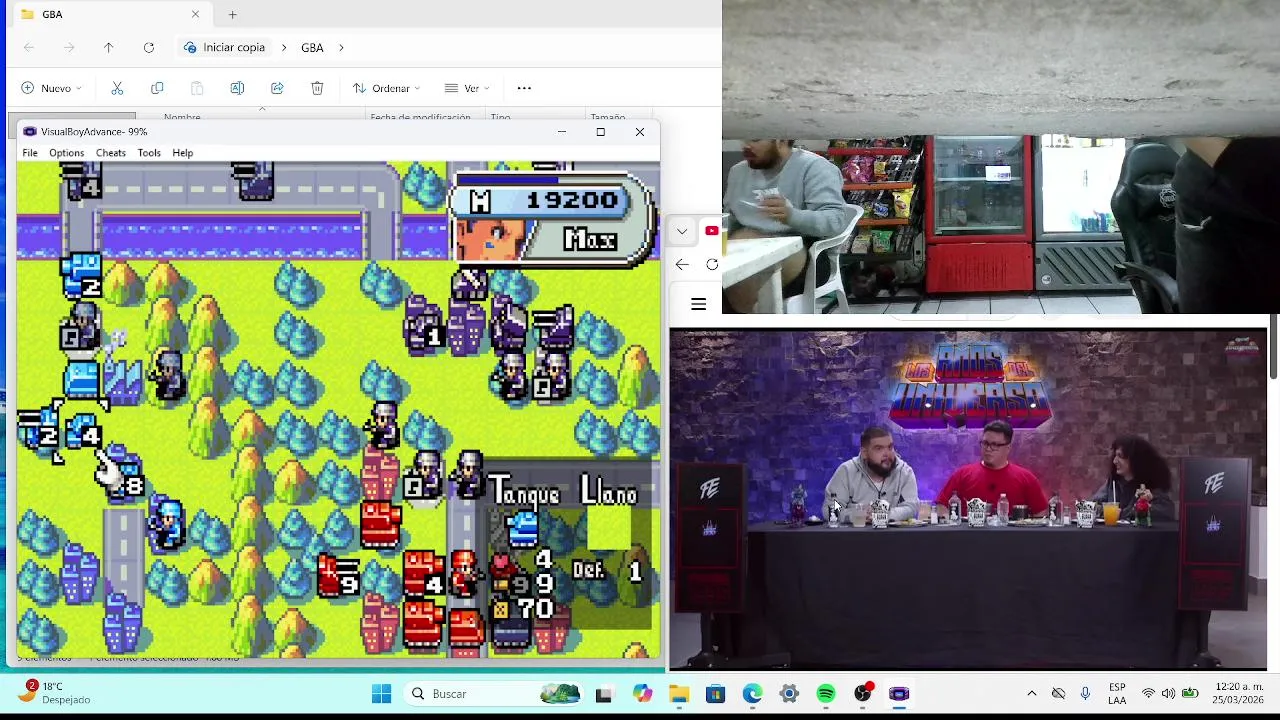Open the Ver view dropdown
Screen dimensions: 1280x720
pos(467,88)
